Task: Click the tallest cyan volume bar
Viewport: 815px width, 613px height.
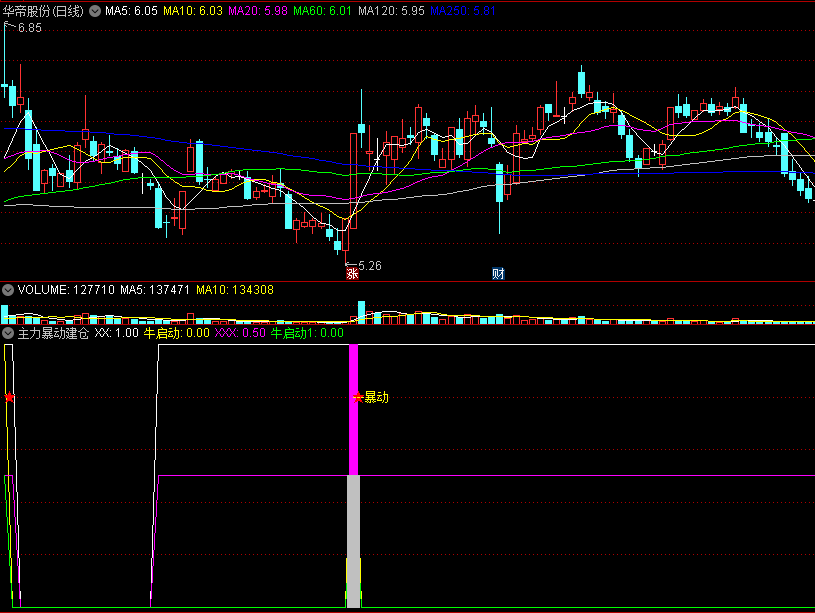Action: point(361,312)
